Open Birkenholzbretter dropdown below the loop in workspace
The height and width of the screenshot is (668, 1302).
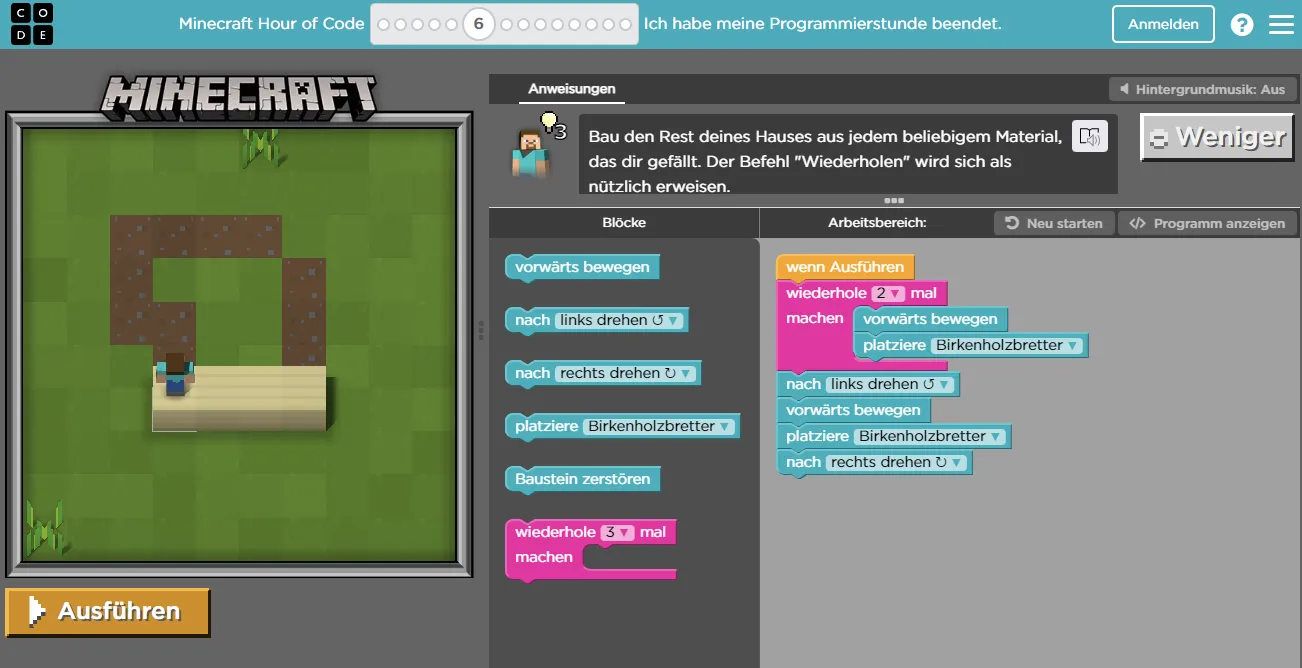click(930, 436)
